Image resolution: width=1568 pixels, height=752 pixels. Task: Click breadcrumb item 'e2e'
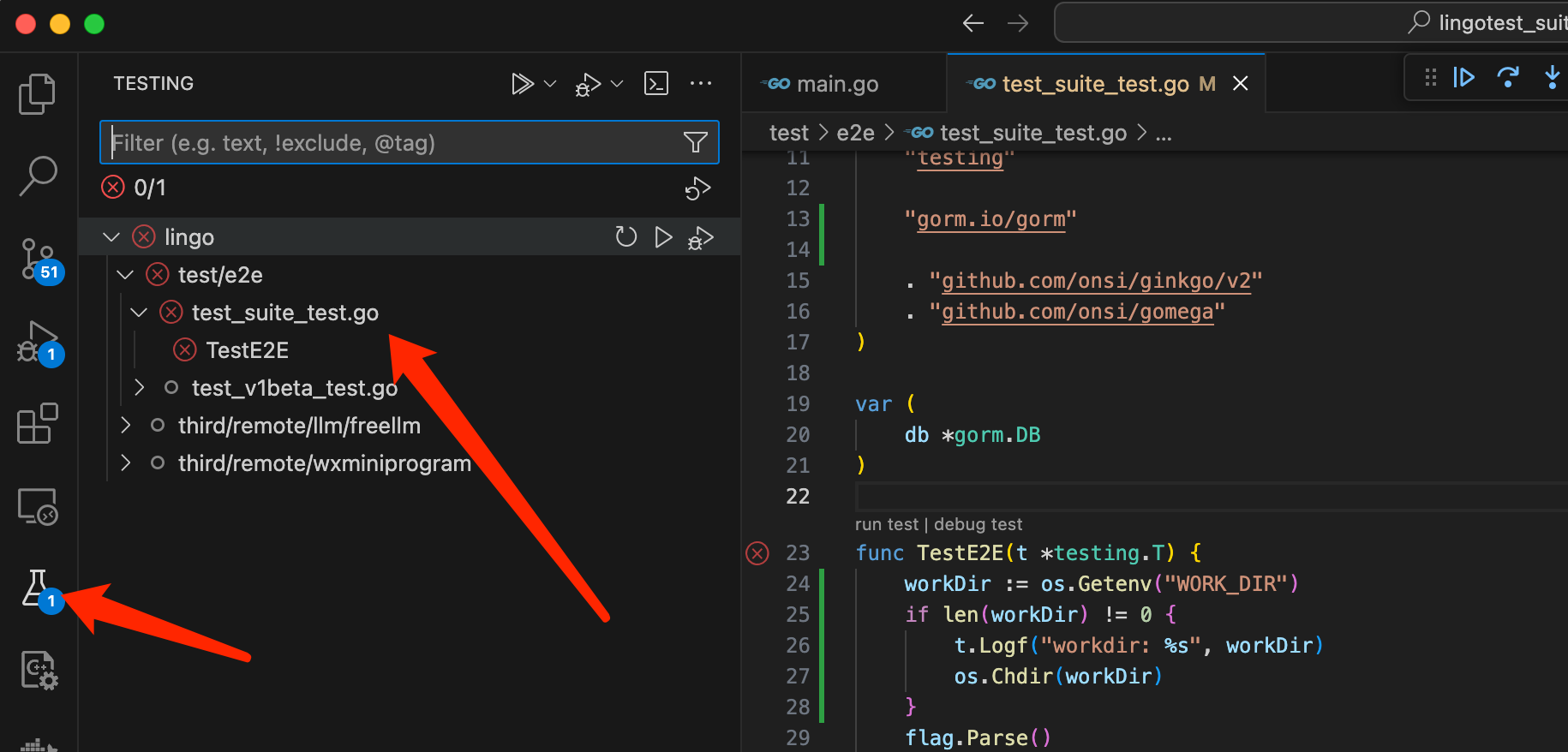coord(855,133)
